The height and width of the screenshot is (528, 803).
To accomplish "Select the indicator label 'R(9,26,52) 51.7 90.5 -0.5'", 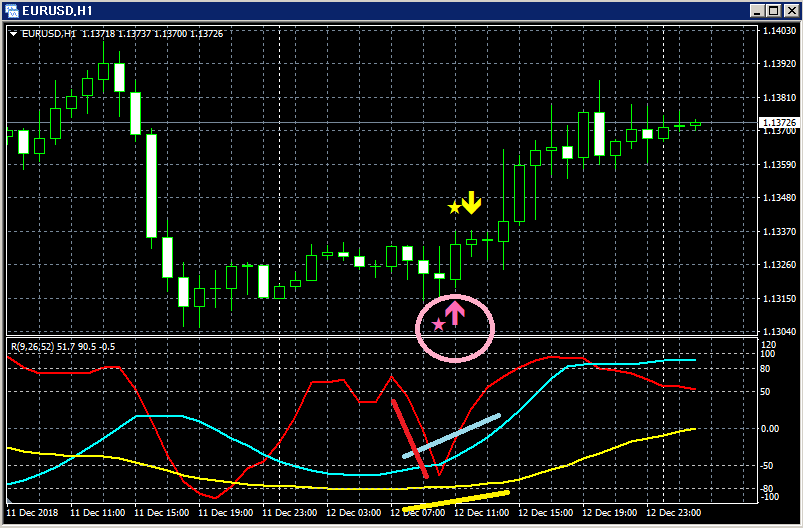I will tap(63, 347).
